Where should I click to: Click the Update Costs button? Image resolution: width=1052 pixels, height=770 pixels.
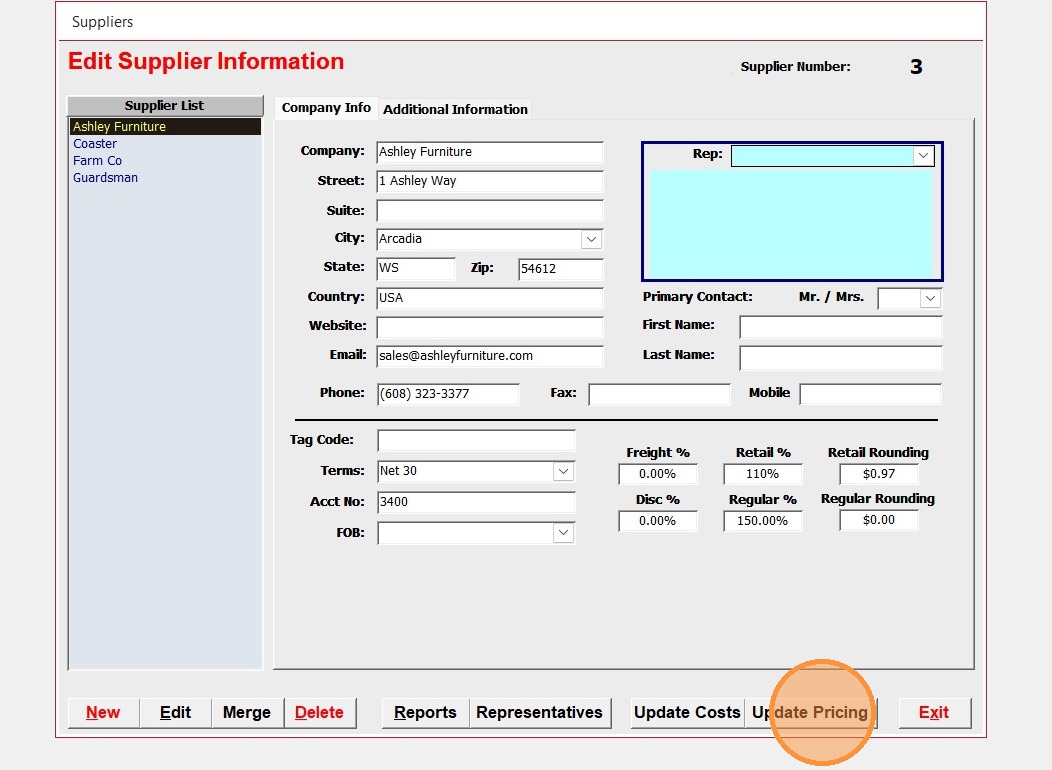tap(687, 712)
